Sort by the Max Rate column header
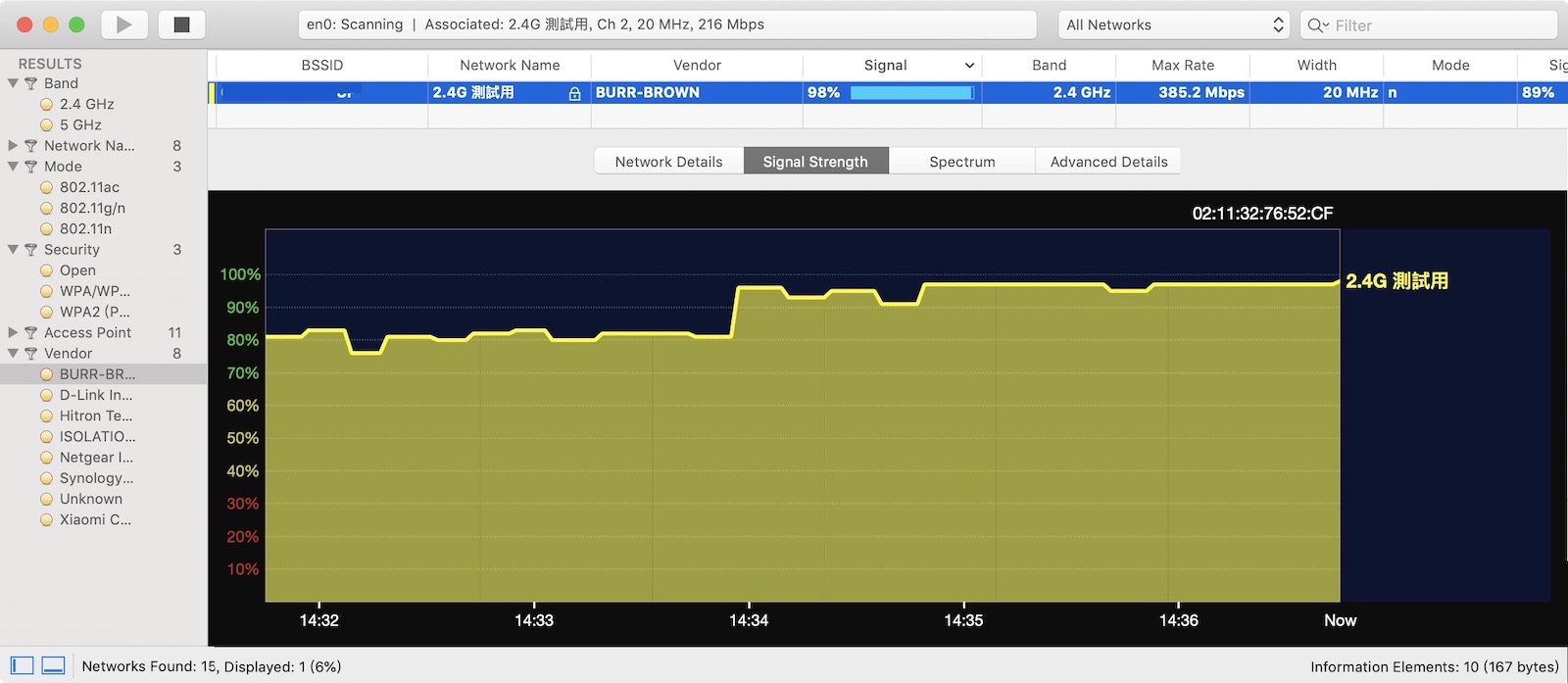This screenshot has width=1568, height=683. (1182, 66)
